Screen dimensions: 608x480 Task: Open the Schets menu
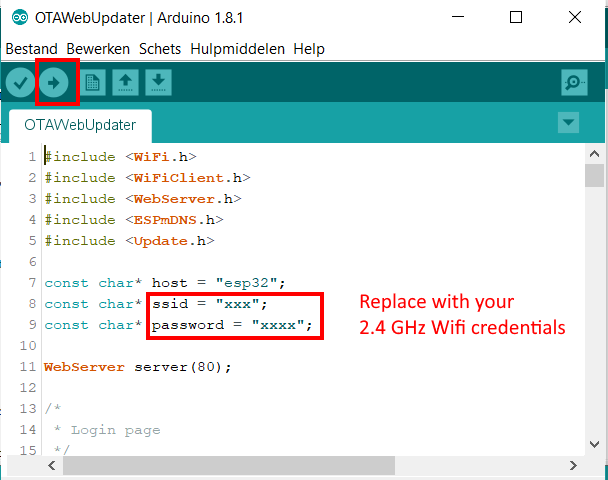pyautogui.click(x=161, y=49)
